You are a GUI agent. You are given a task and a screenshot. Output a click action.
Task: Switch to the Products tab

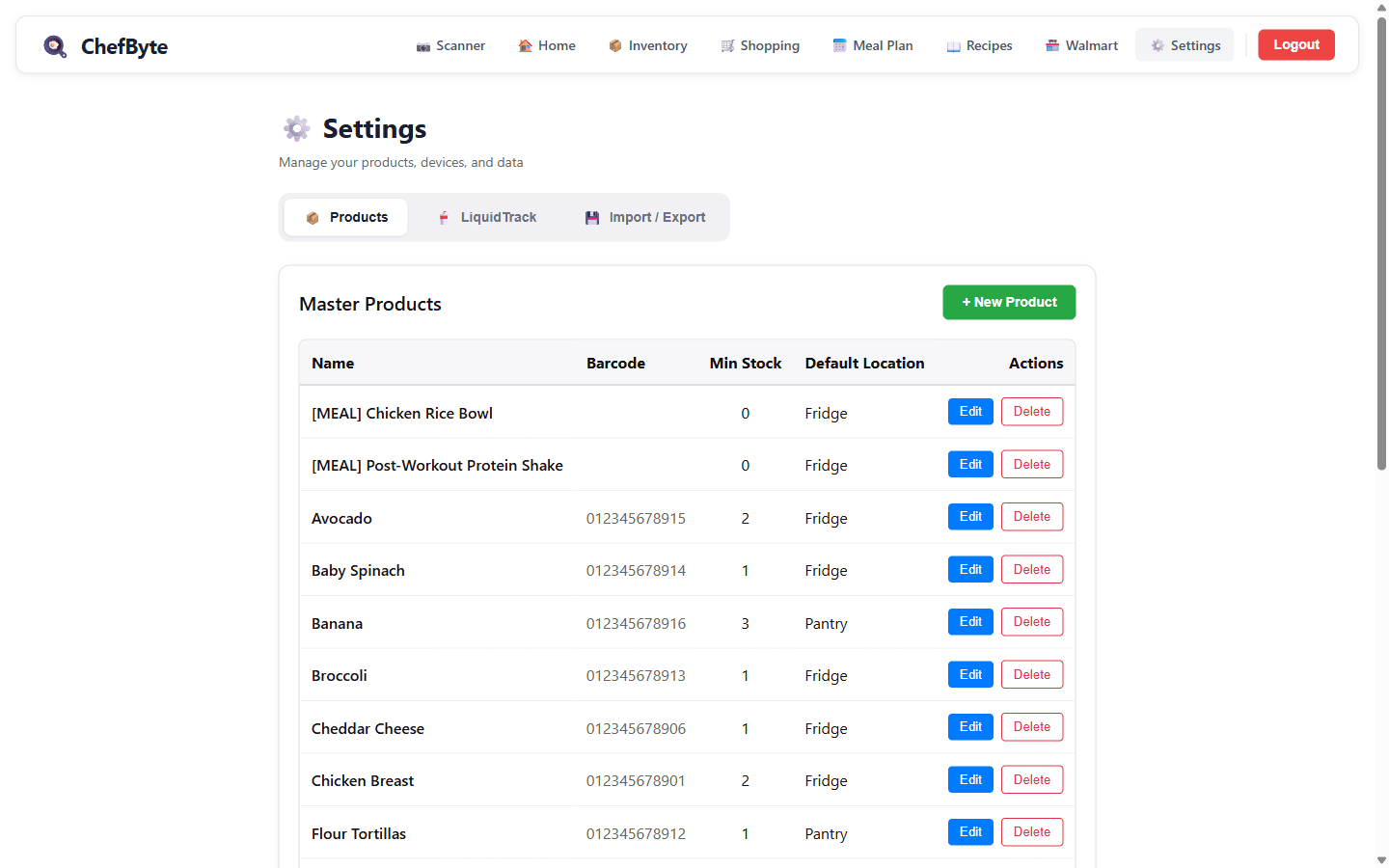click(x=345, y=217)
